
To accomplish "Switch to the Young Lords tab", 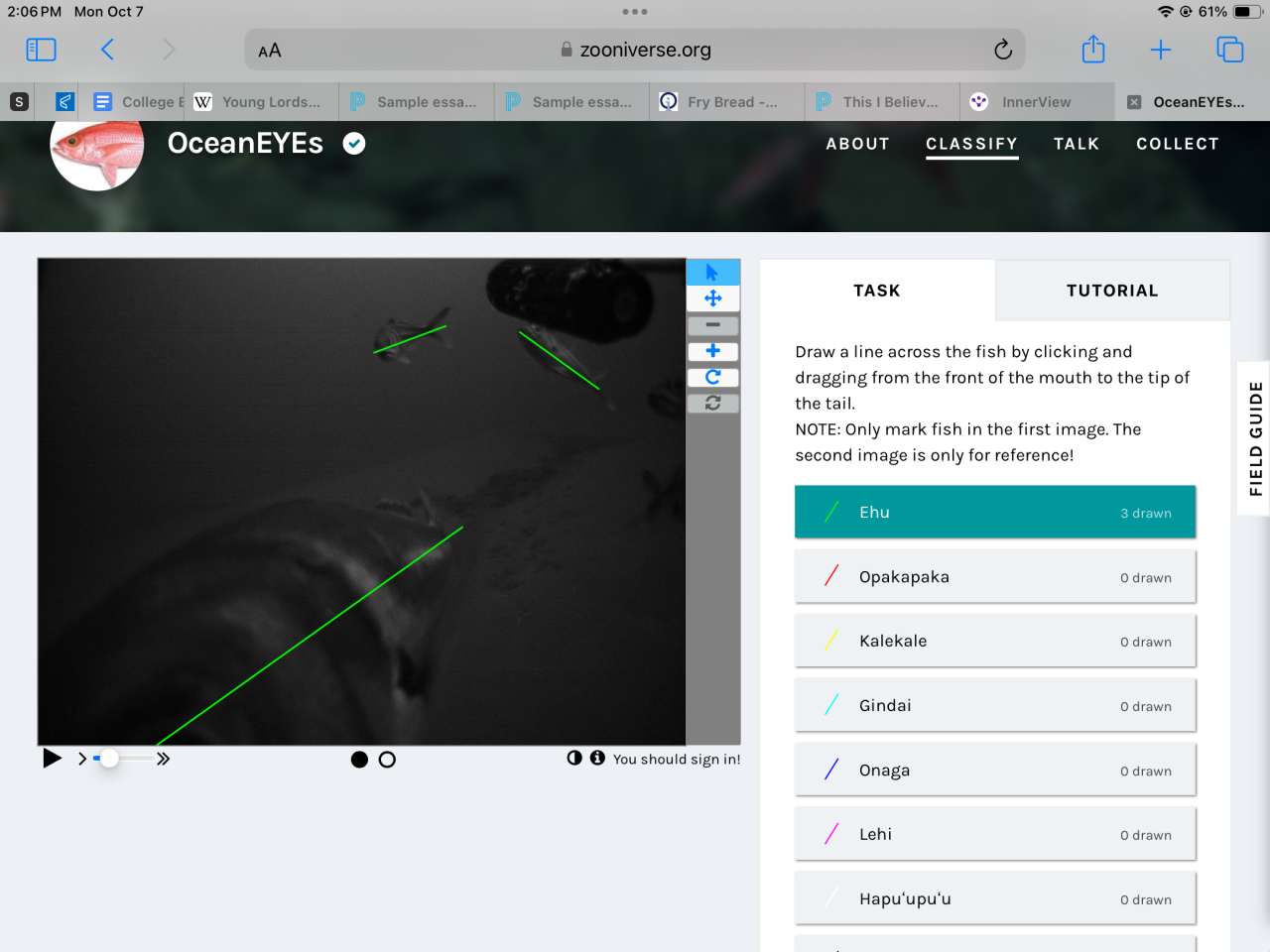I will click(261, 101).
